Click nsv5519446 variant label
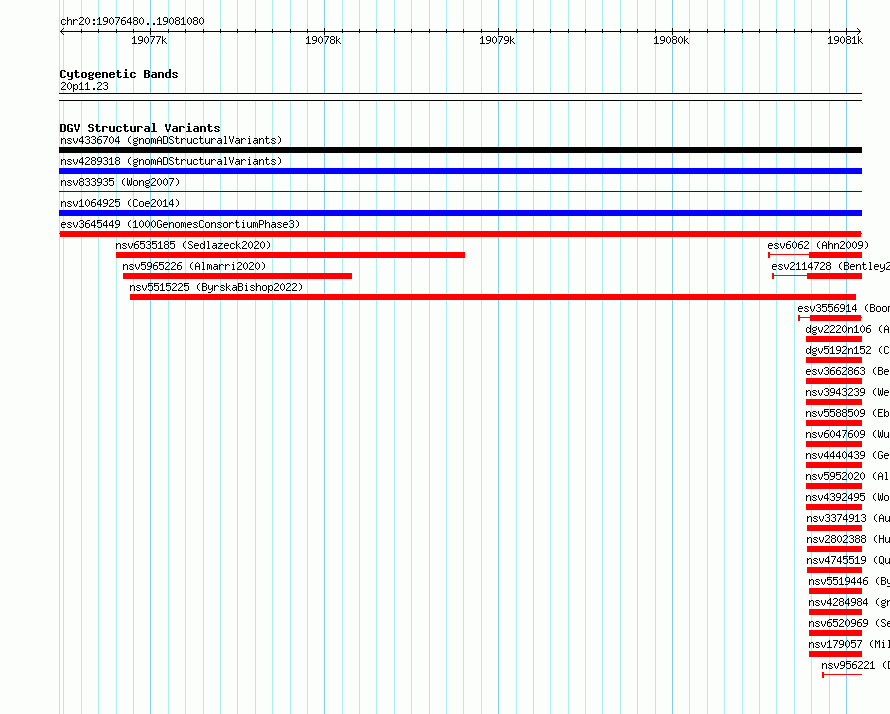The width and height of the screenshot is (890, 714). (x=849, y=581)
